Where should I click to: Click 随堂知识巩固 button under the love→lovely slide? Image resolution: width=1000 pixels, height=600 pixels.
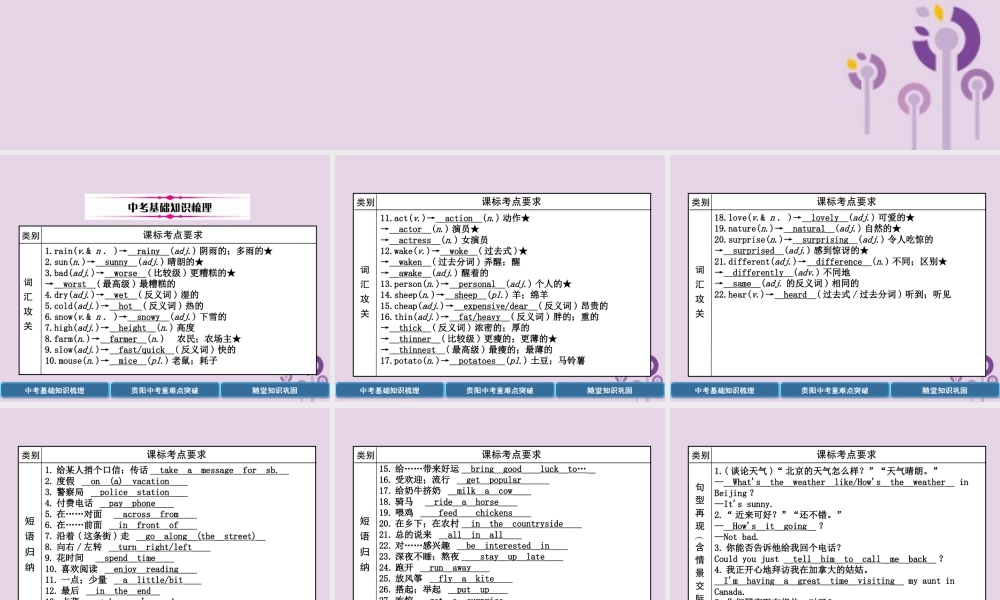click(x=945, y=390)
